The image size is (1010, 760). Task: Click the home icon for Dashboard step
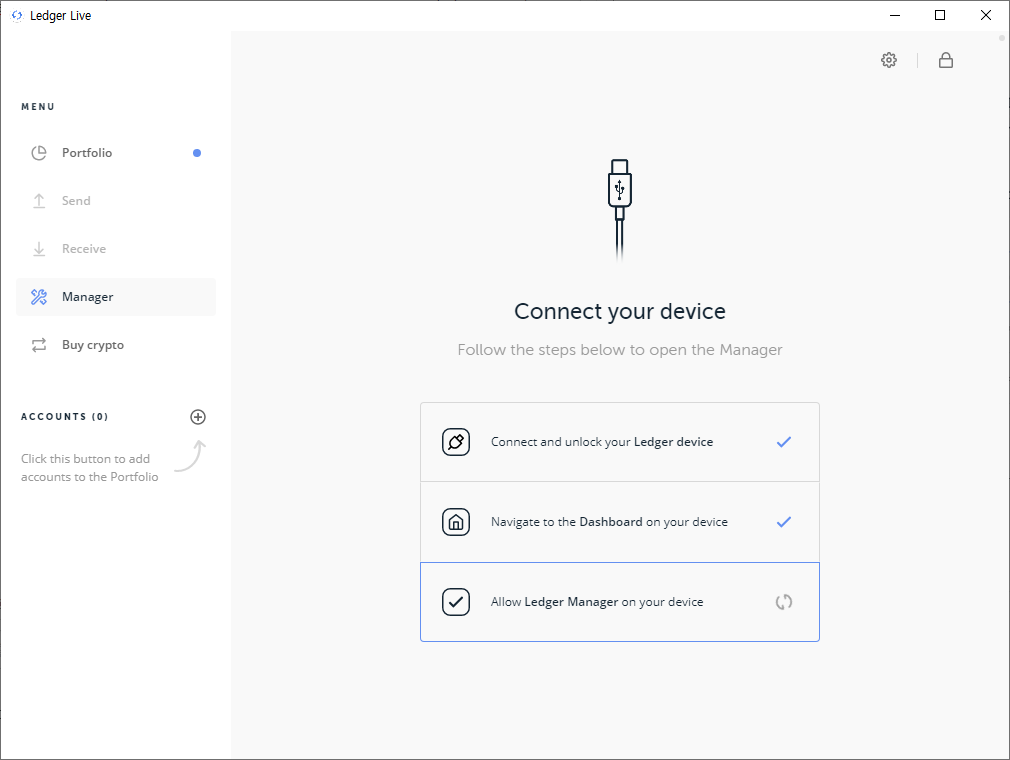pos(456,522)
